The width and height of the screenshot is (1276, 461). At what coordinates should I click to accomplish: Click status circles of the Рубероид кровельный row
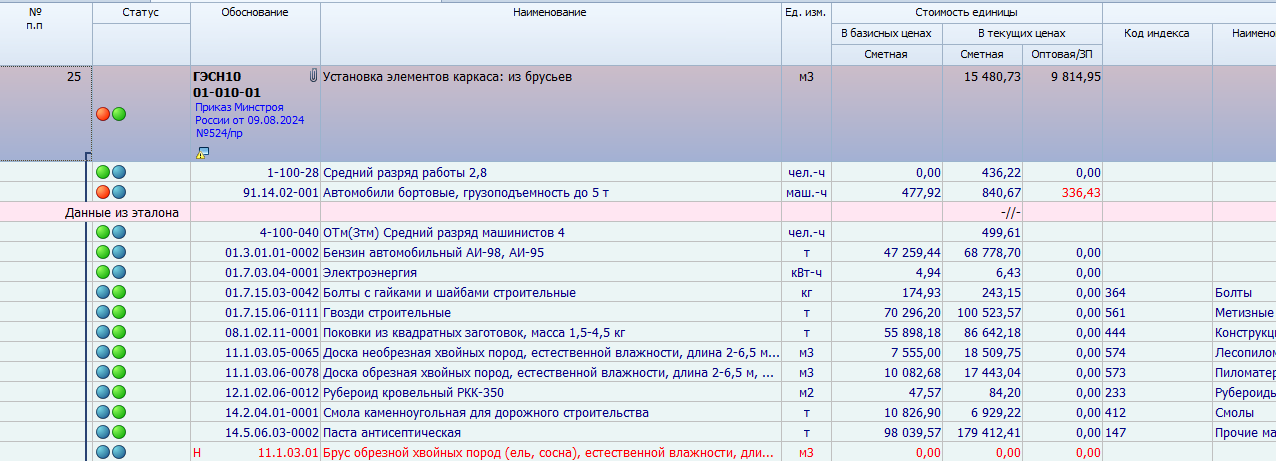pos(111,392)
